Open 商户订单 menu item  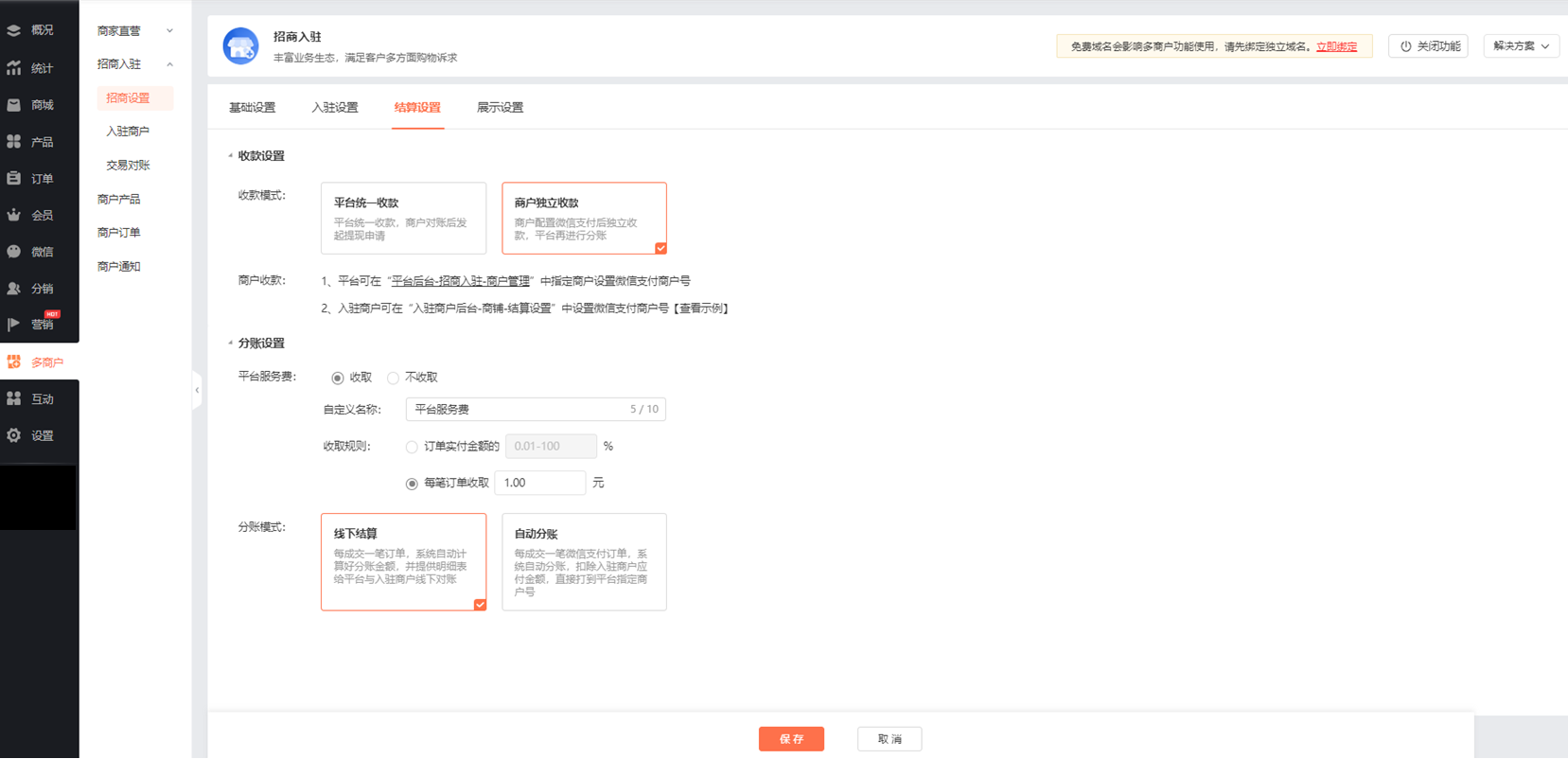point(119,233)
